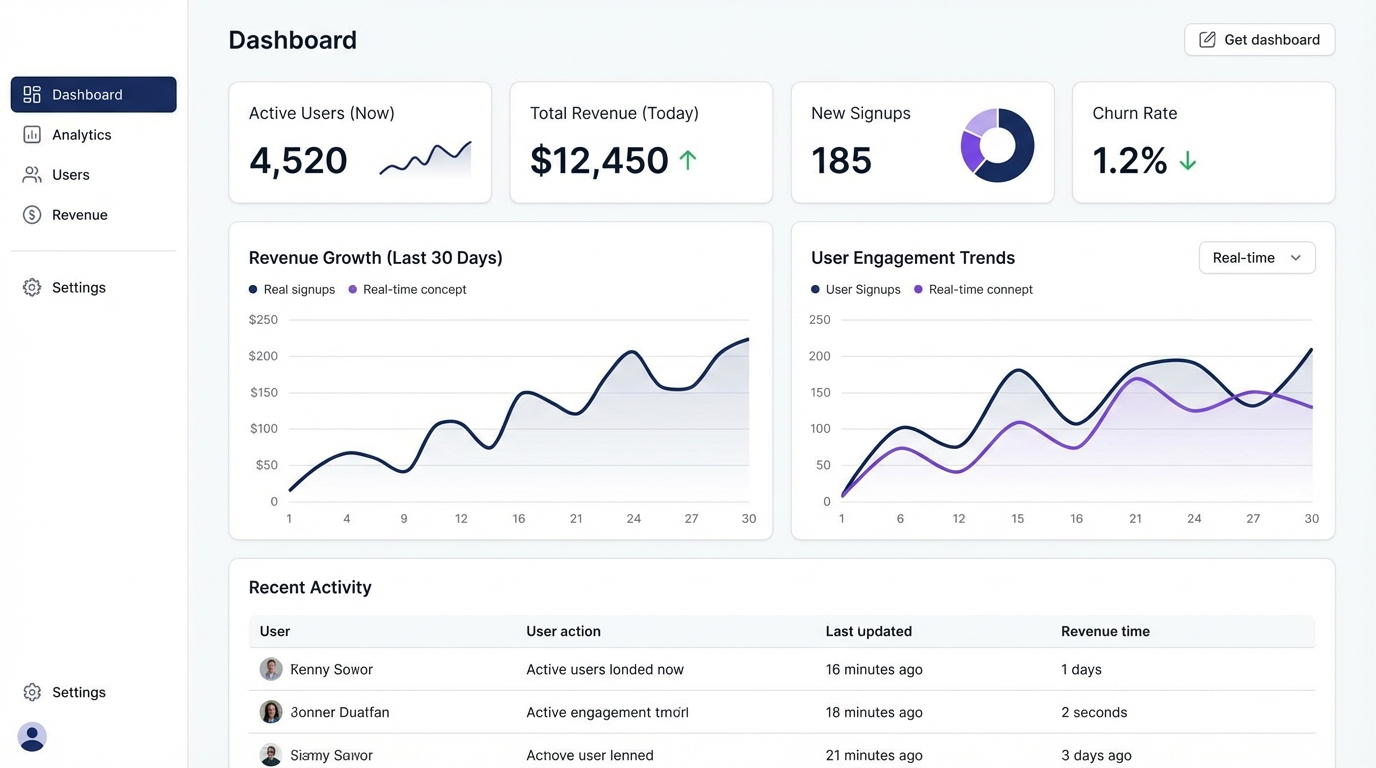
Task: Click the Users people icon
Action: (x=32, y=175)
